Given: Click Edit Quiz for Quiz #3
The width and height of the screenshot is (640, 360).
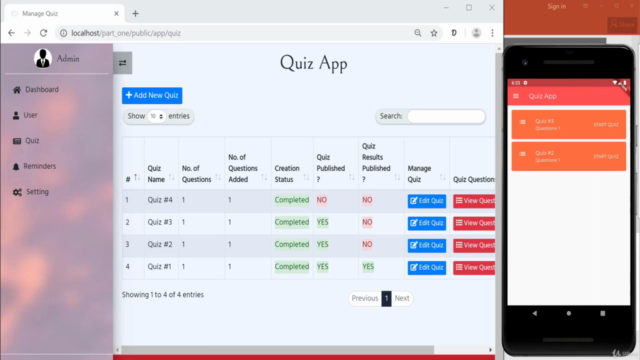Looking at the screenshot, I should 427,223.
